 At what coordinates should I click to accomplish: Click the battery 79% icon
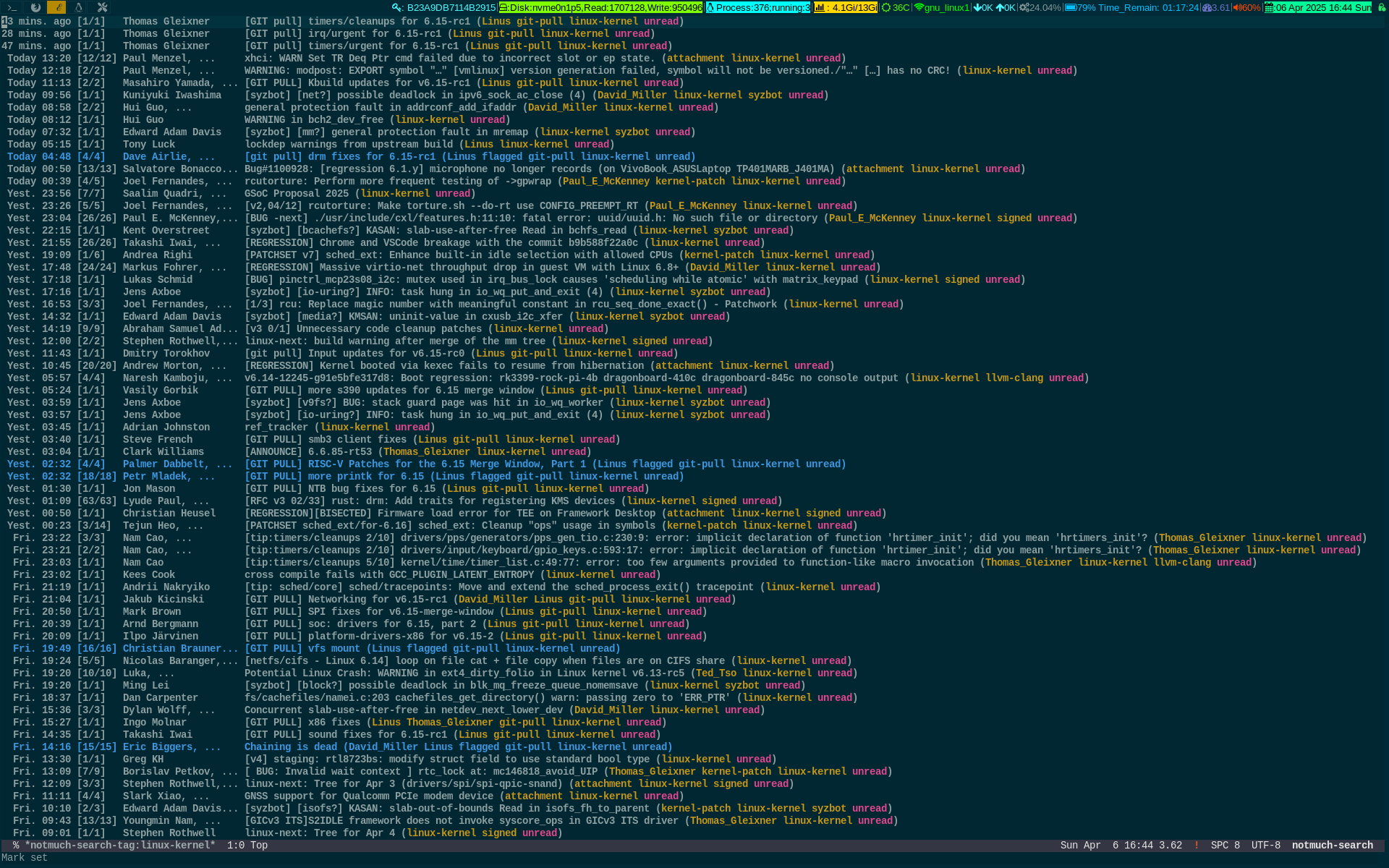coord(1071,7)
